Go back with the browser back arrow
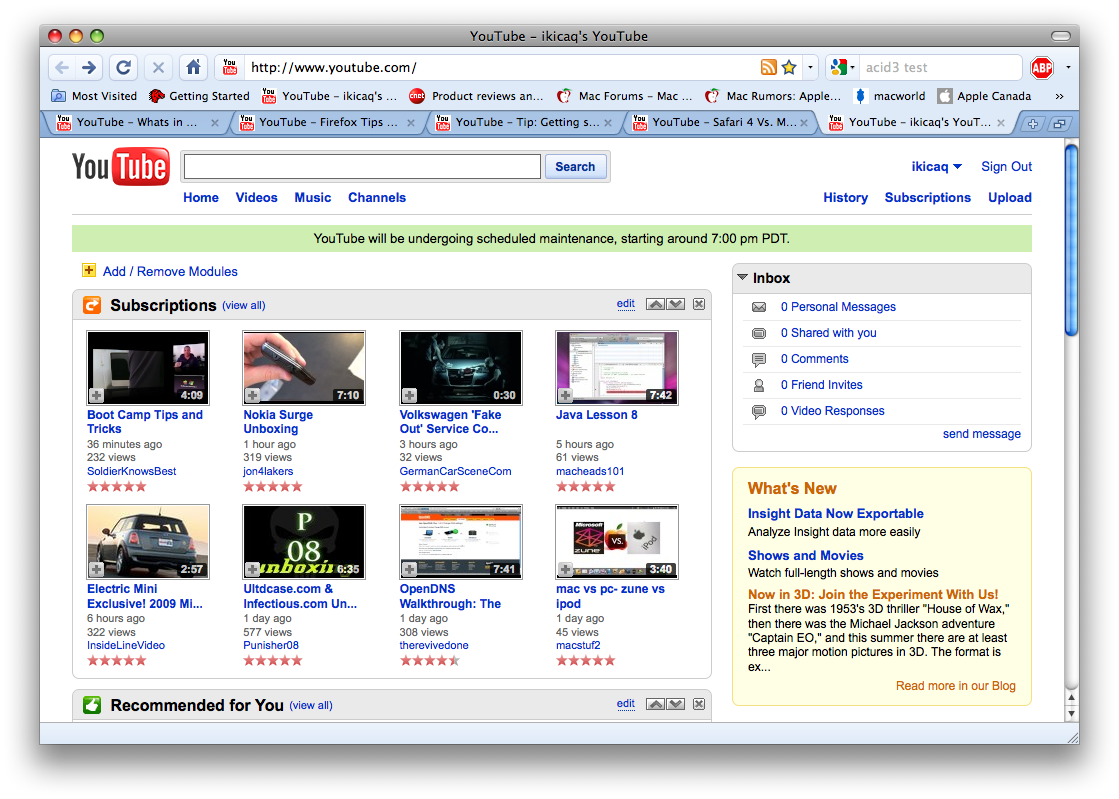 click(x=62, y=68)
